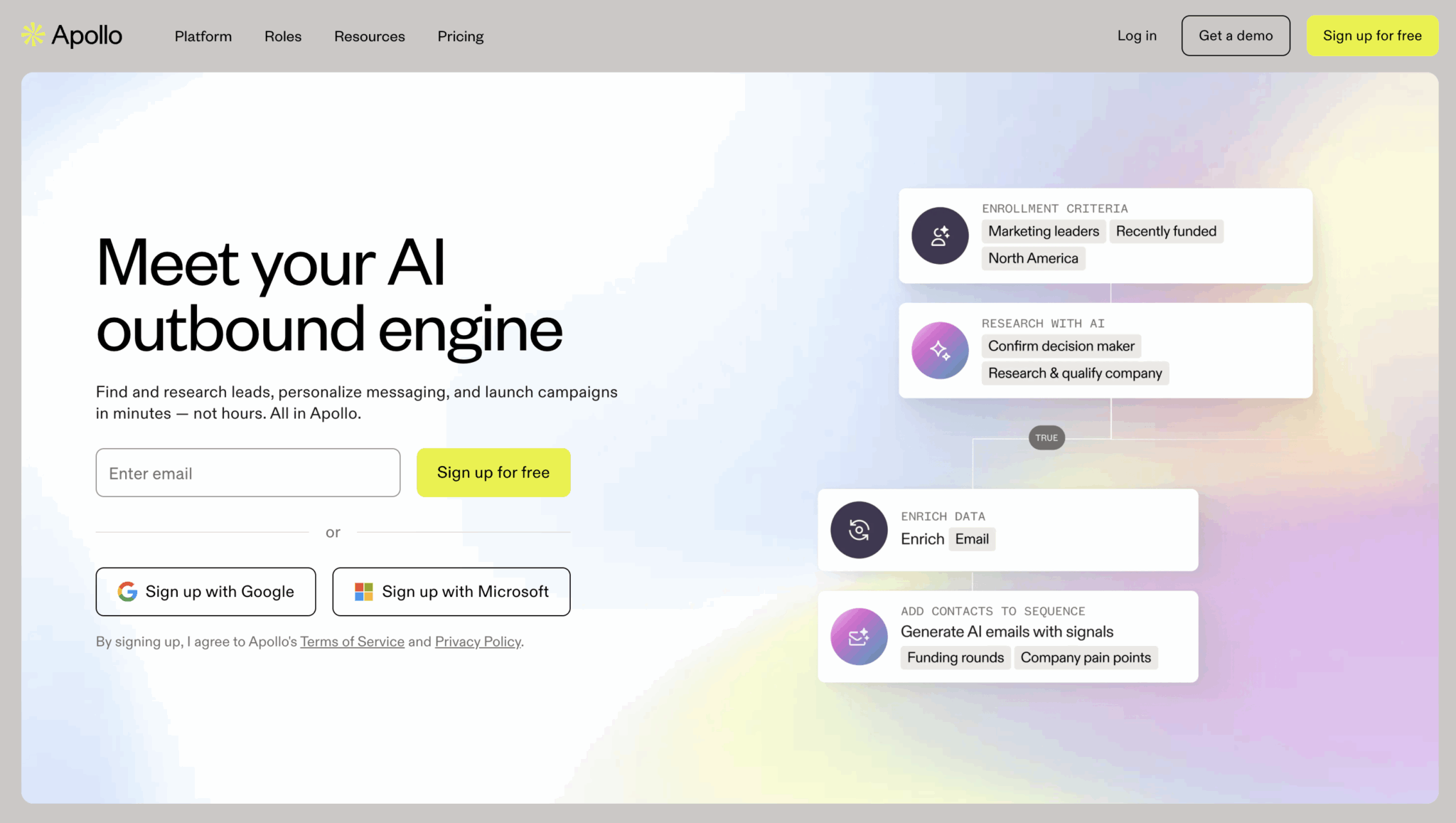Click the TRUE condition badge
The width and height of the screenshot is (1456, 823).
[x=1046, y=438]
